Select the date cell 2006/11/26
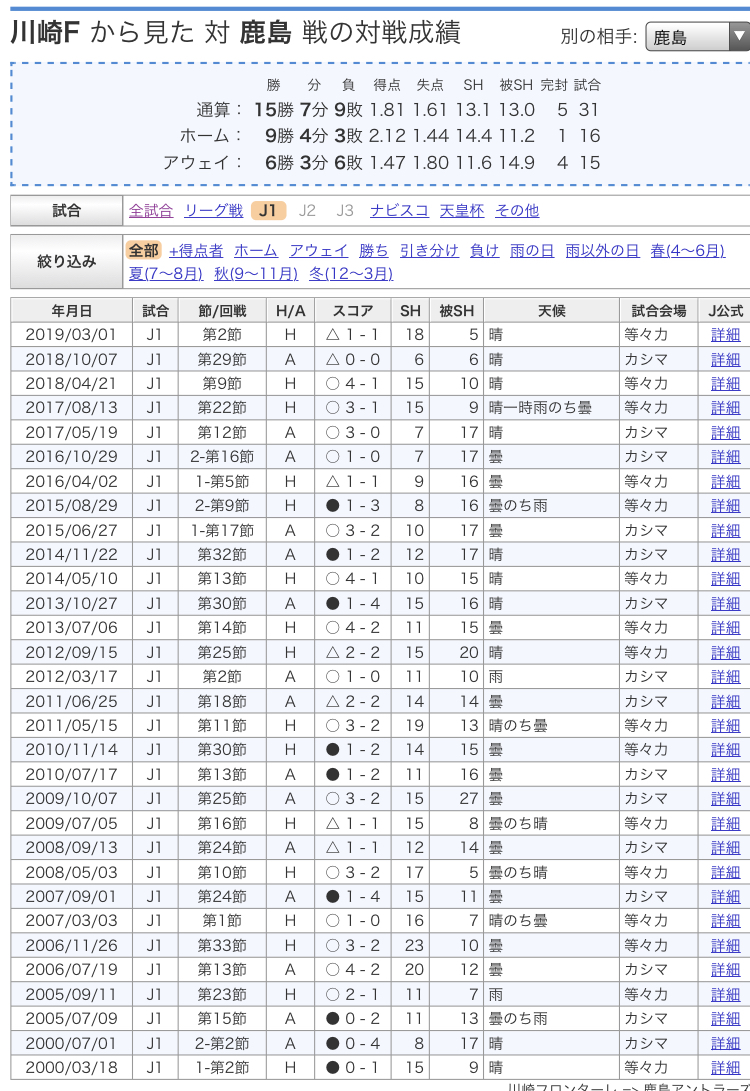The image size is (750, 1091). tap(72, 946)
